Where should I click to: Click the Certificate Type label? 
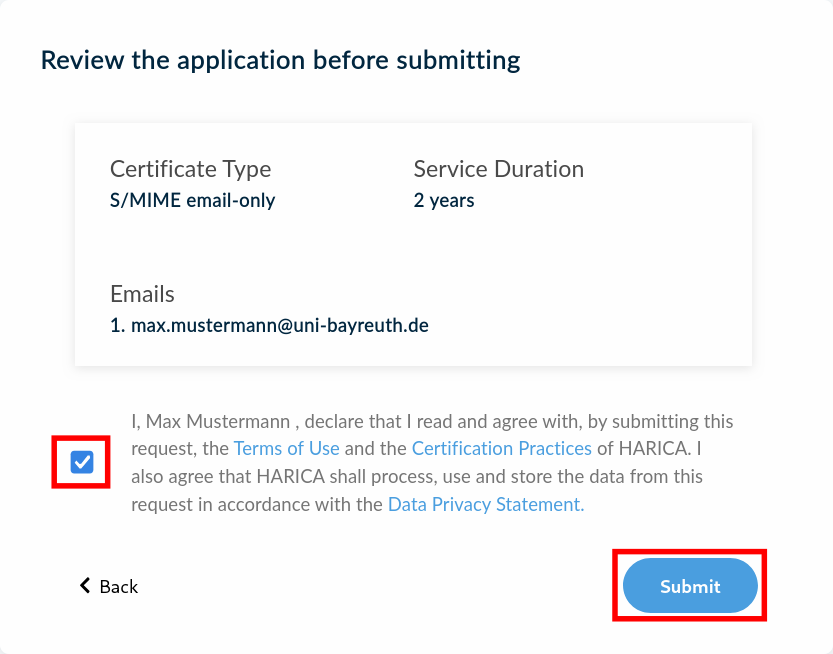tap(190, 169)
